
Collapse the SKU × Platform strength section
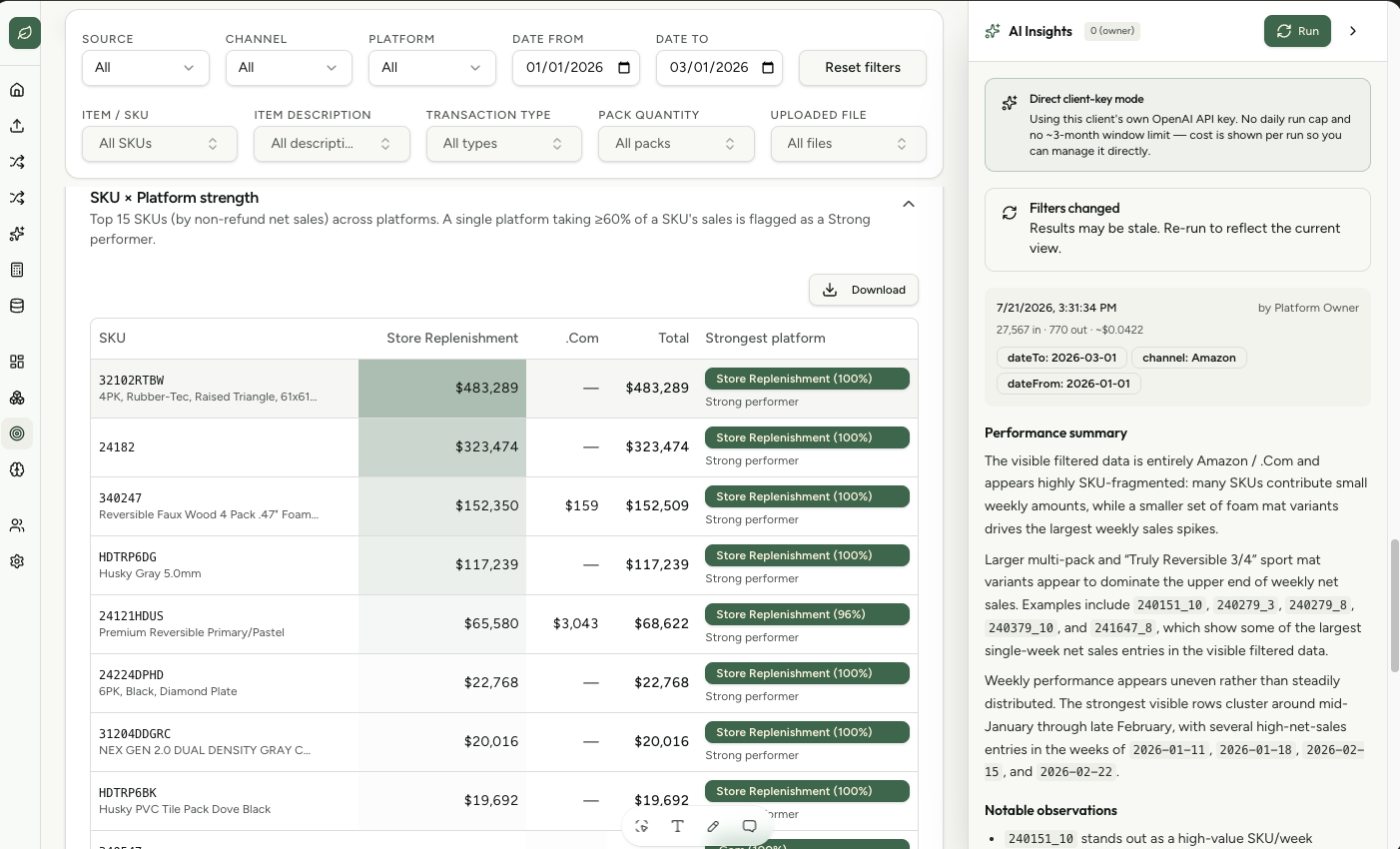tap(909, 204)
